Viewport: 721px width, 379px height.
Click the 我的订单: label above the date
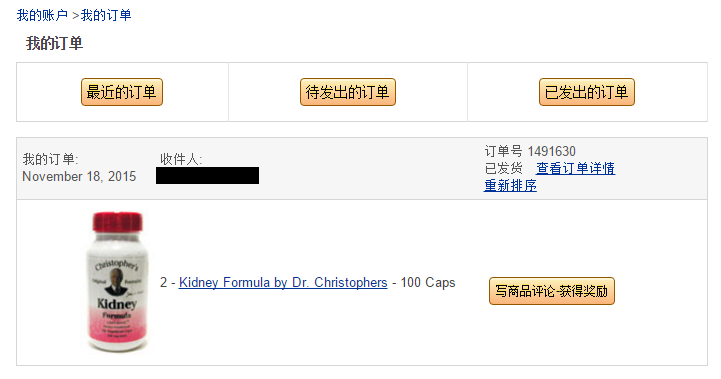(51, 160)
